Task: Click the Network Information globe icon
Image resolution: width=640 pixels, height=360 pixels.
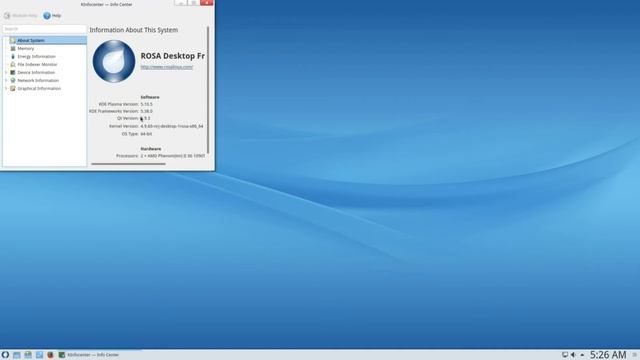Action: 13,80
